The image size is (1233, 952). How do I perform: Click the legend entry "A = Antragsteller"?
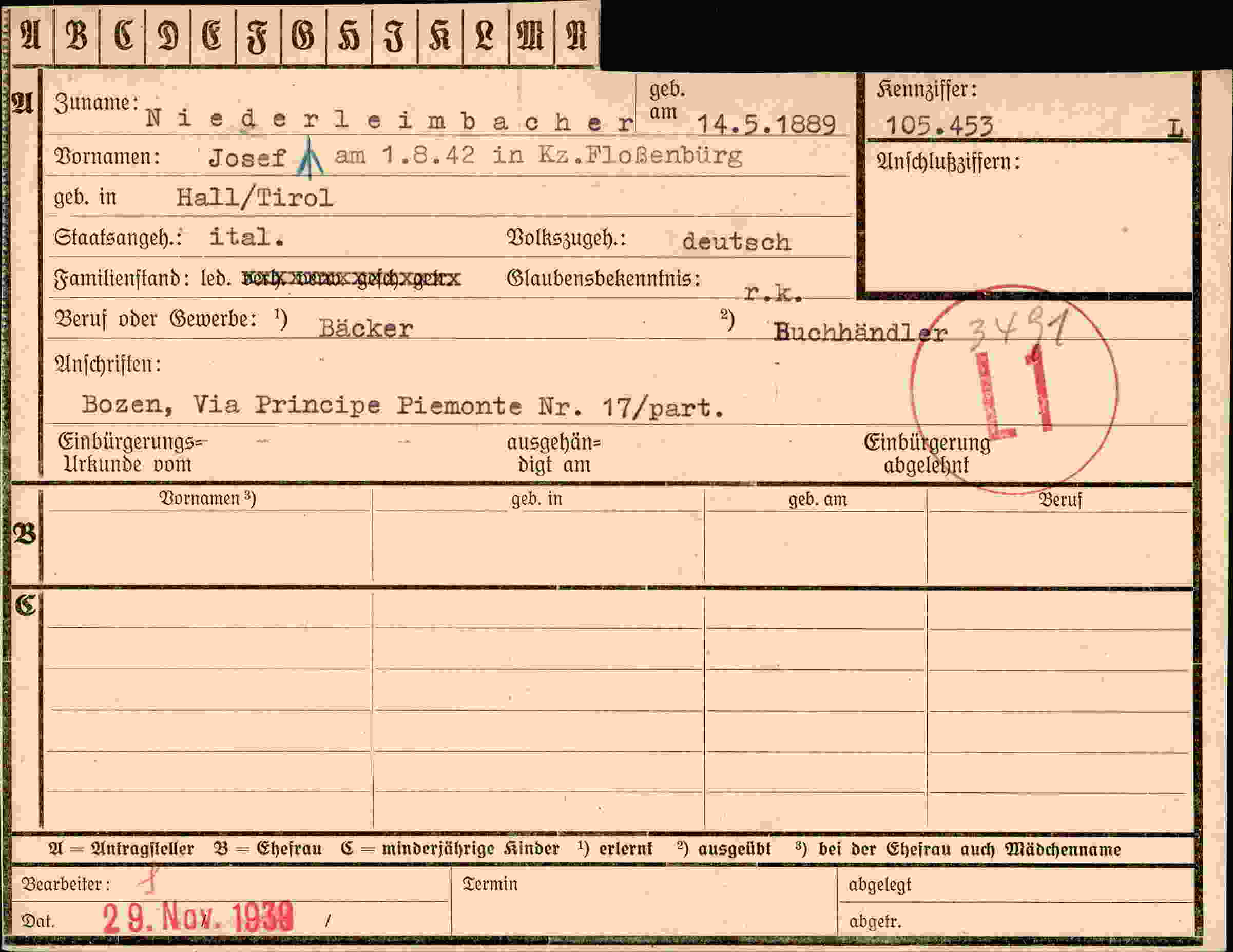121,849
